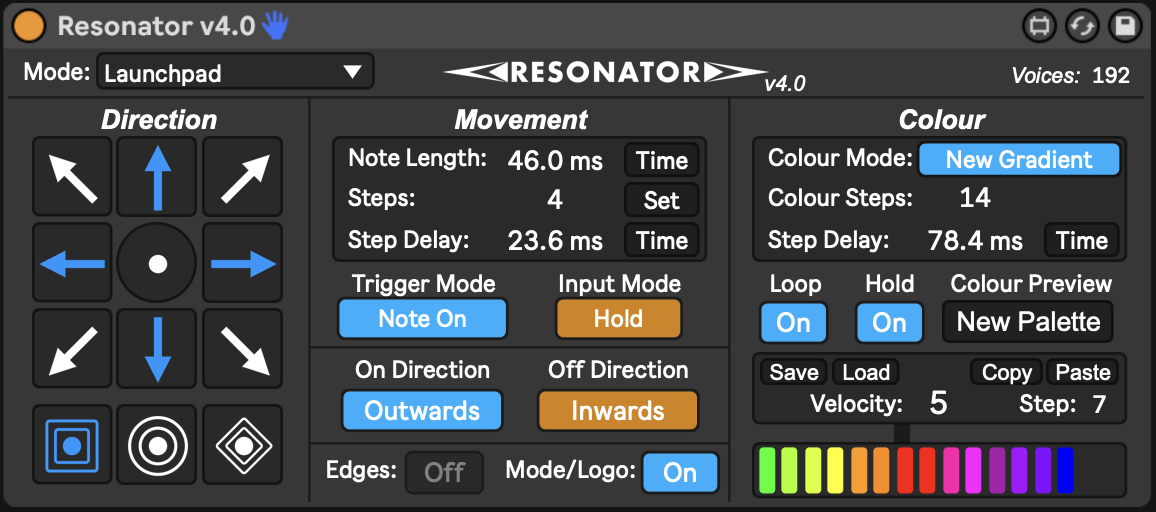Toggle the Loop On button
The height and width of the screenshot is (512, 1156).
[793, 323]
